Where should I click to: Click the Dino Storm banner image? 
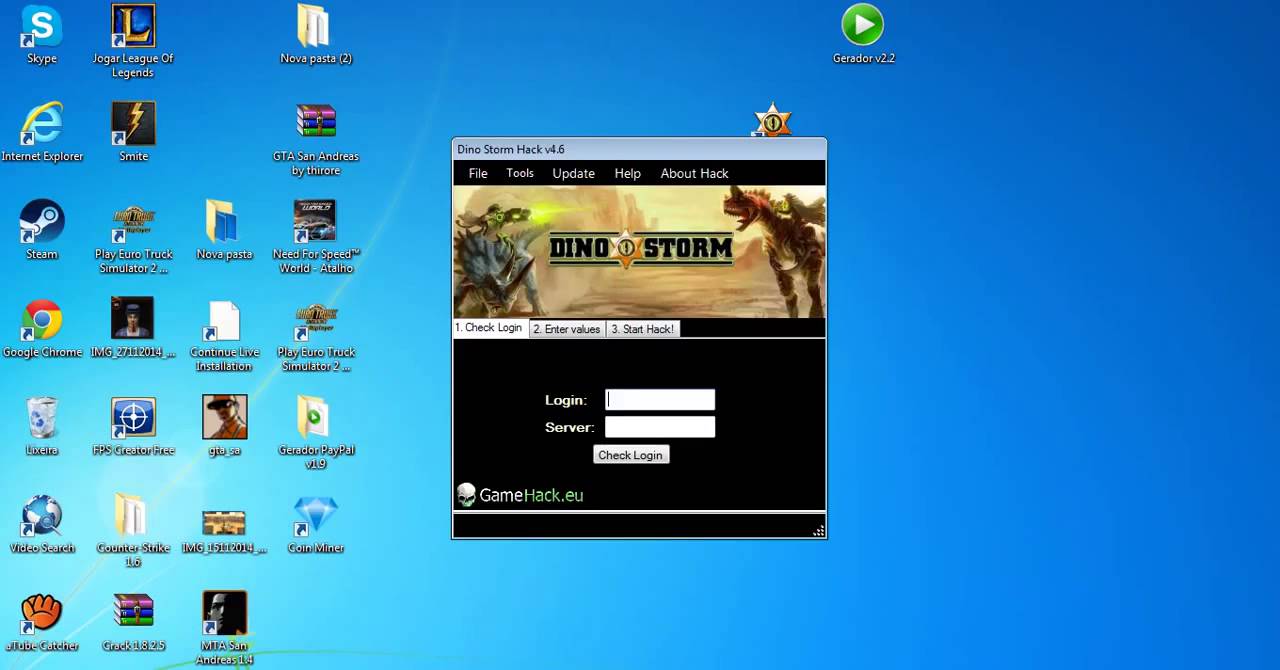point(639,252)
